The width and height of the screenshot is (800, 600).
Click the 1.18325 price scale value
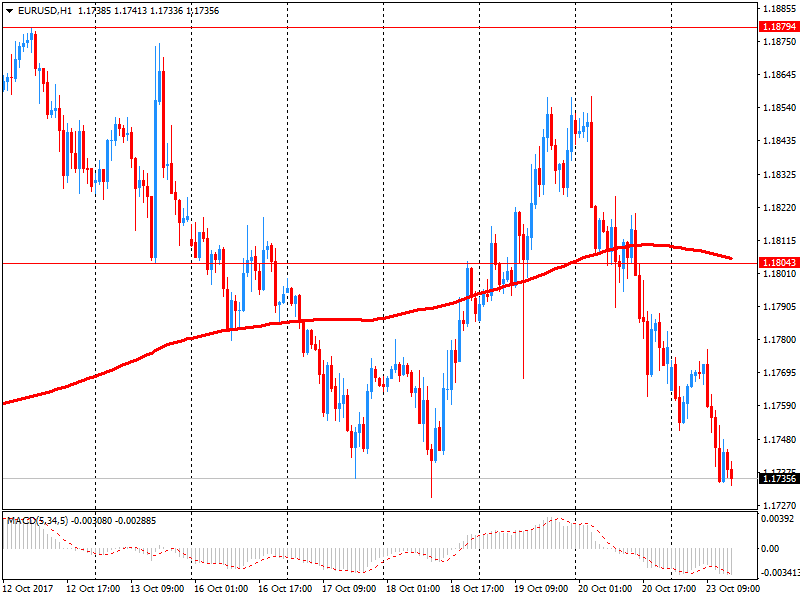779,175
